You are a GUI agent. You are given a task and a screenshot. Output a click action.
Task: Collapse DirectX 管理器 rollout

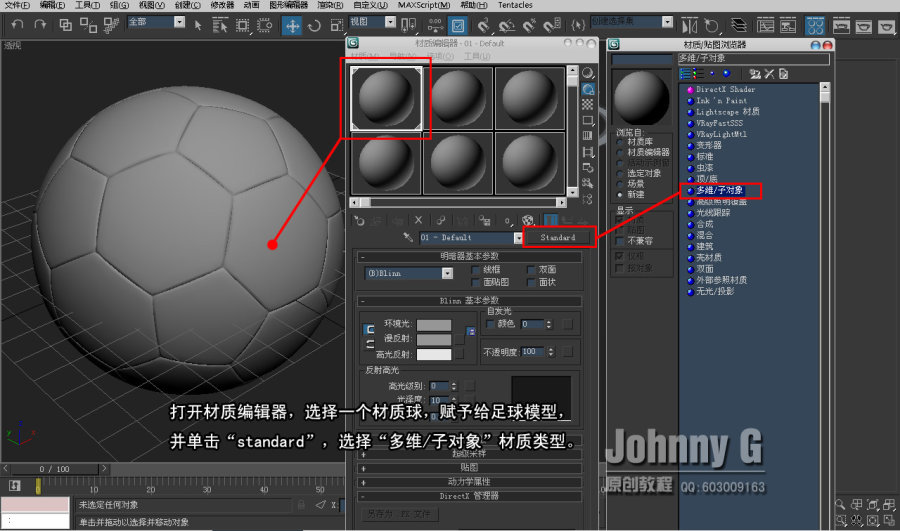(x=469, y=496)
